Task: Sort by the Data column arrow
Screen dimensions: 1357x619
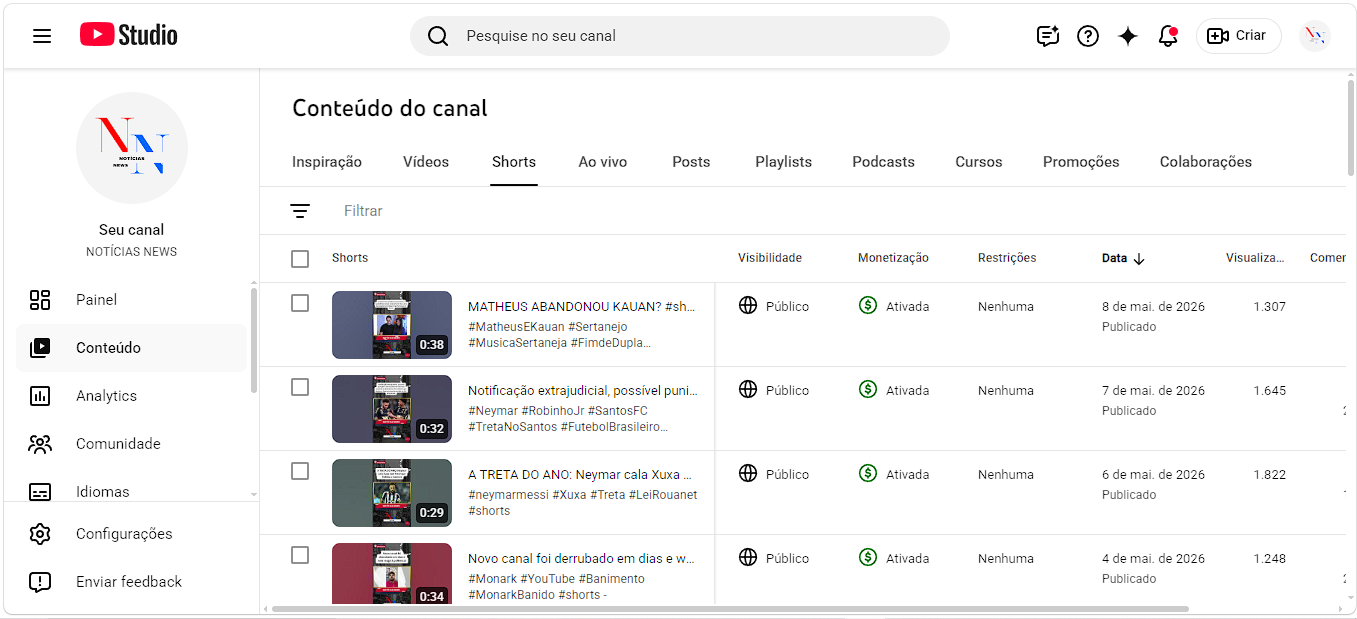Action: click(x=1139, y=258)
